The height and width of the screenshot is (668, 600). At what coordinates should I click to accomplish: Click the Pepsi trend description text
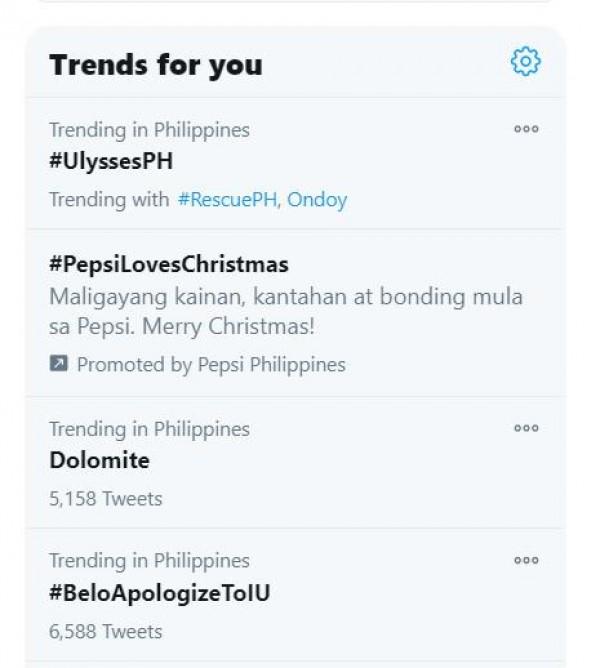coord(285,311)
